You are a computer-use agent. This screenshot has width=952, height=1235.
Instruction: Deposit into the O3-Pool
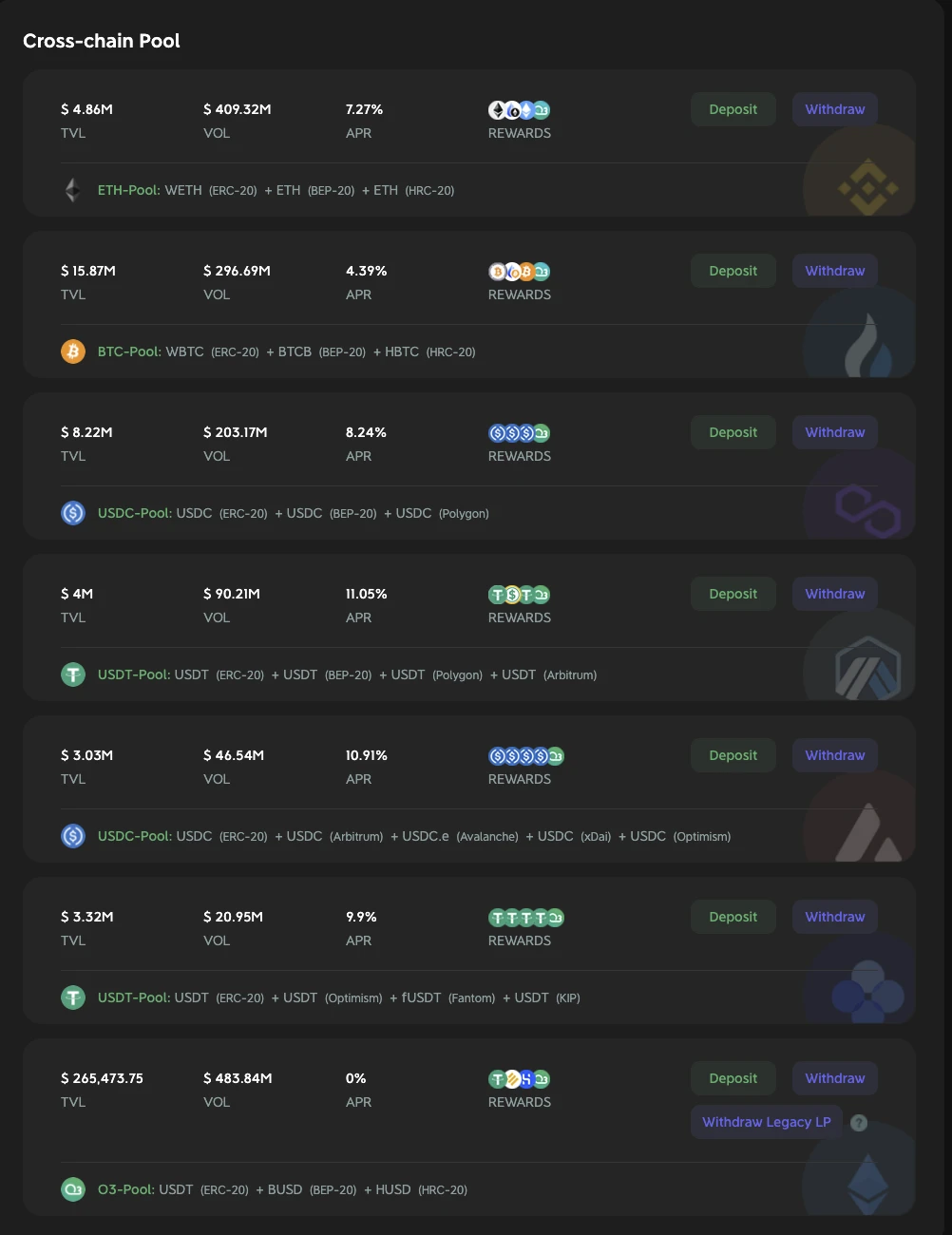pos(733,1078)
